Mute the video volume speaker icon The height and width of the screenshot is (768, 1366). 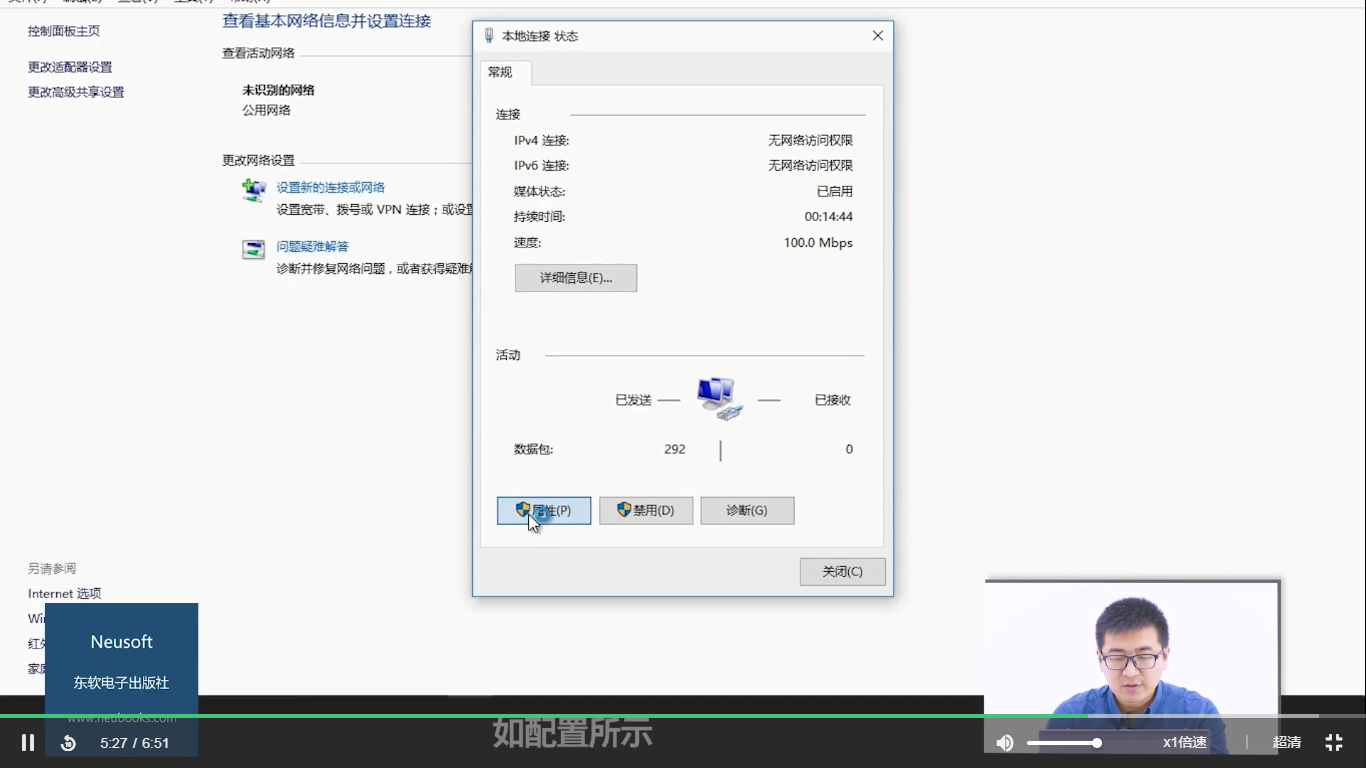[x=1005, y=743]
